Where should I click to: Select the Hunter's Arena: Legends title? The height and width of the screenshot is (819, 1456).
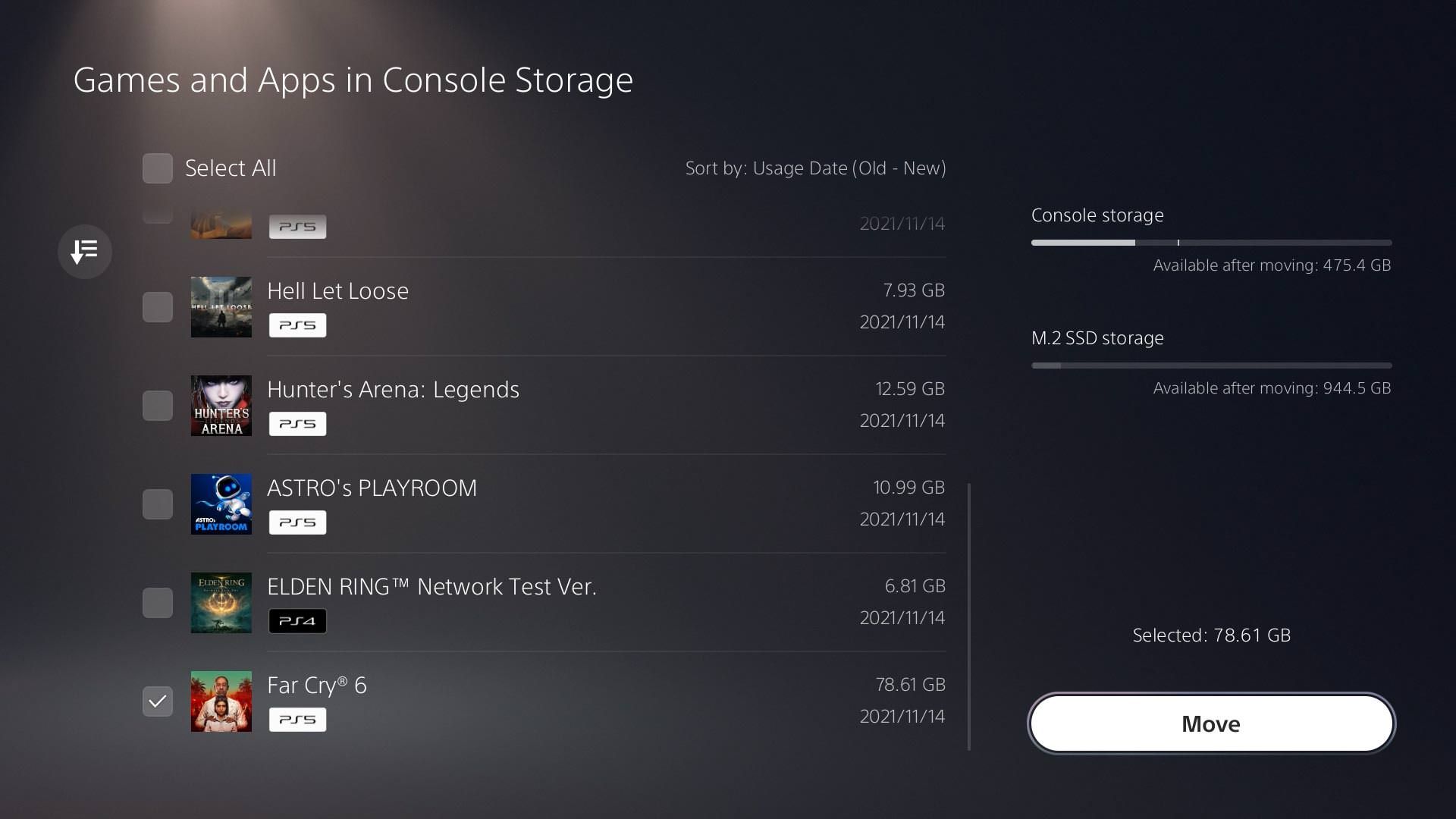[x=393, y=390]
